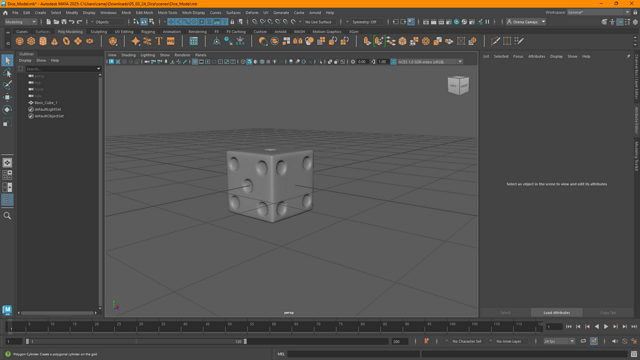This screenshot has height=360, width=640.
Task: Select Basic_Cube_1 in the Outliner
Action: [x=45, y=102]
